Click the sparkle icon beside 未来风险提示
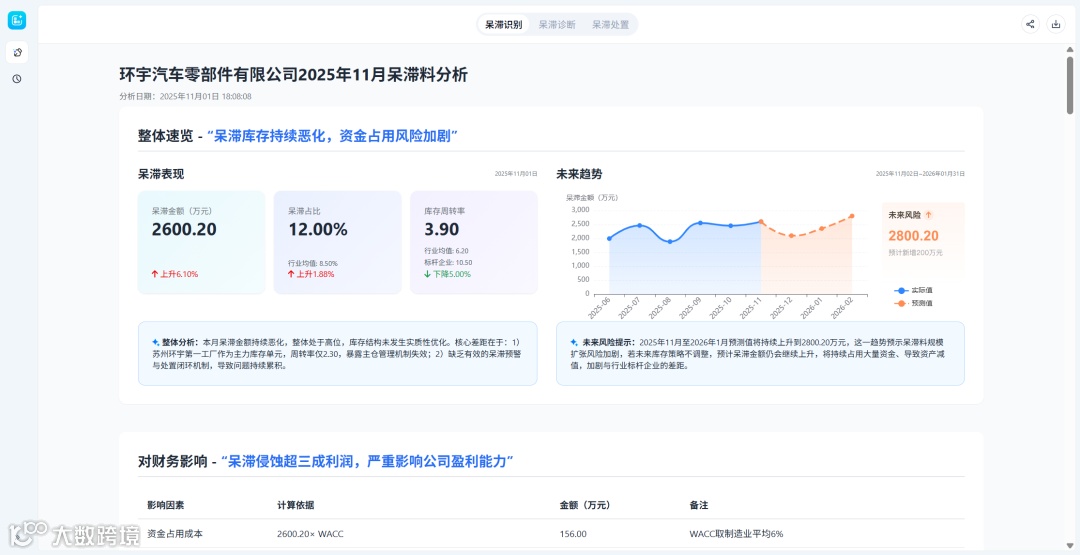The image size is (1080, 555). point(574,342)
